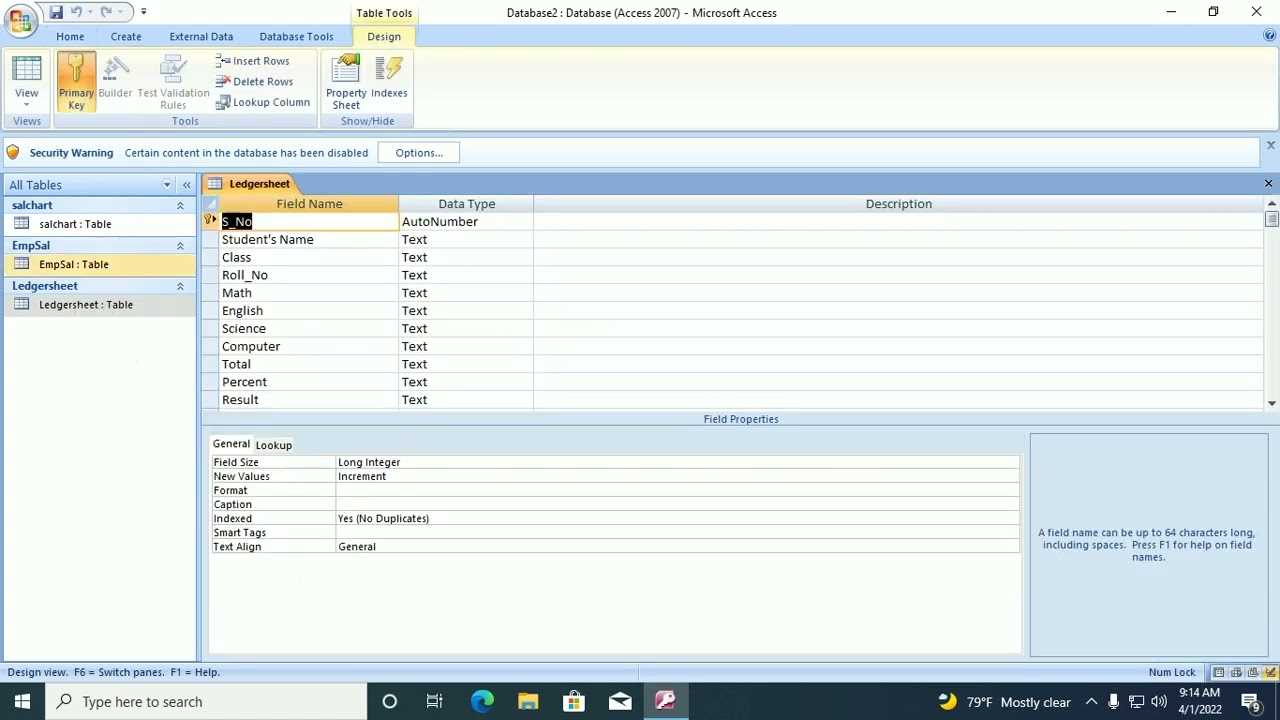Click the Indexed property value
The image size is (1280, 720).
[x=677, y=518]
